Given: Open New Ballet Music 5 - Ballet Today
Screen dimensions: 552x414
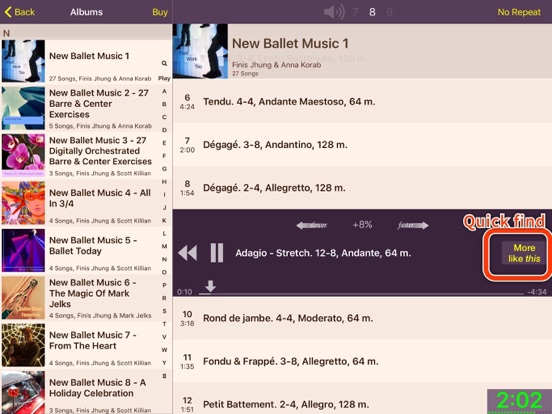Looking at the screenshot, I should (x=86, y=250).
